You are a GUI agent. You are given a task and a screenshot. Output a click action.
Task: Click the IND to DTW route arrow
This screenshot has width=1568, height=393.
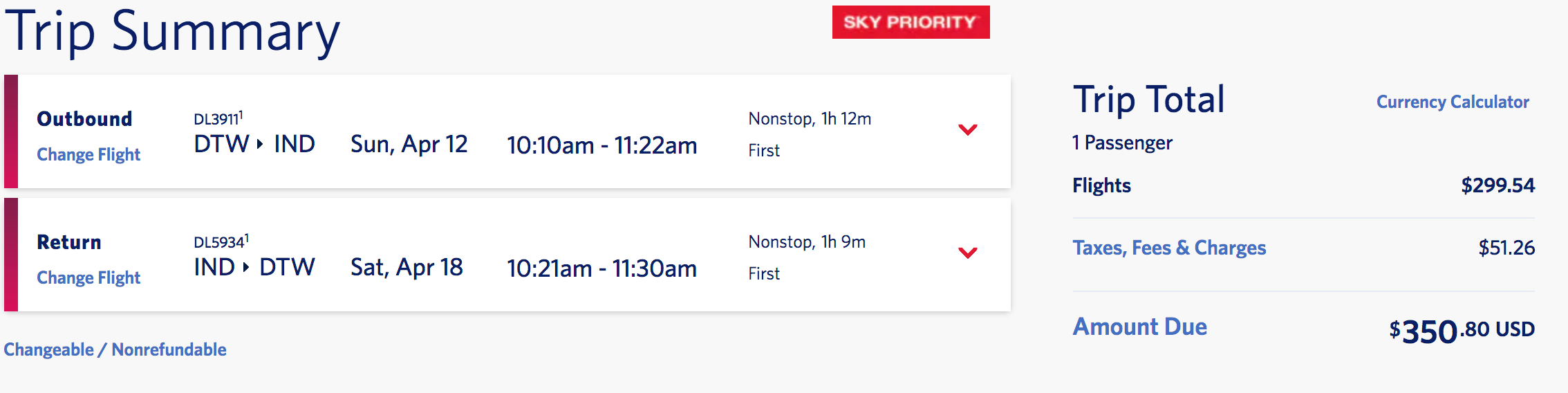coord(245,267)
